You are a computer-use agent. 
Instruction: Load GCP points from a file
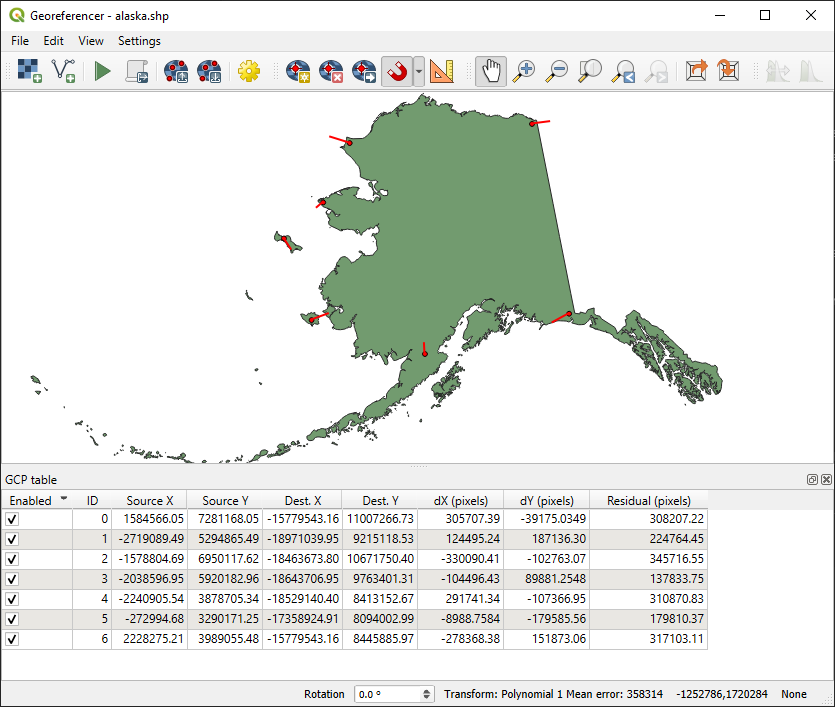pos(176,71)
